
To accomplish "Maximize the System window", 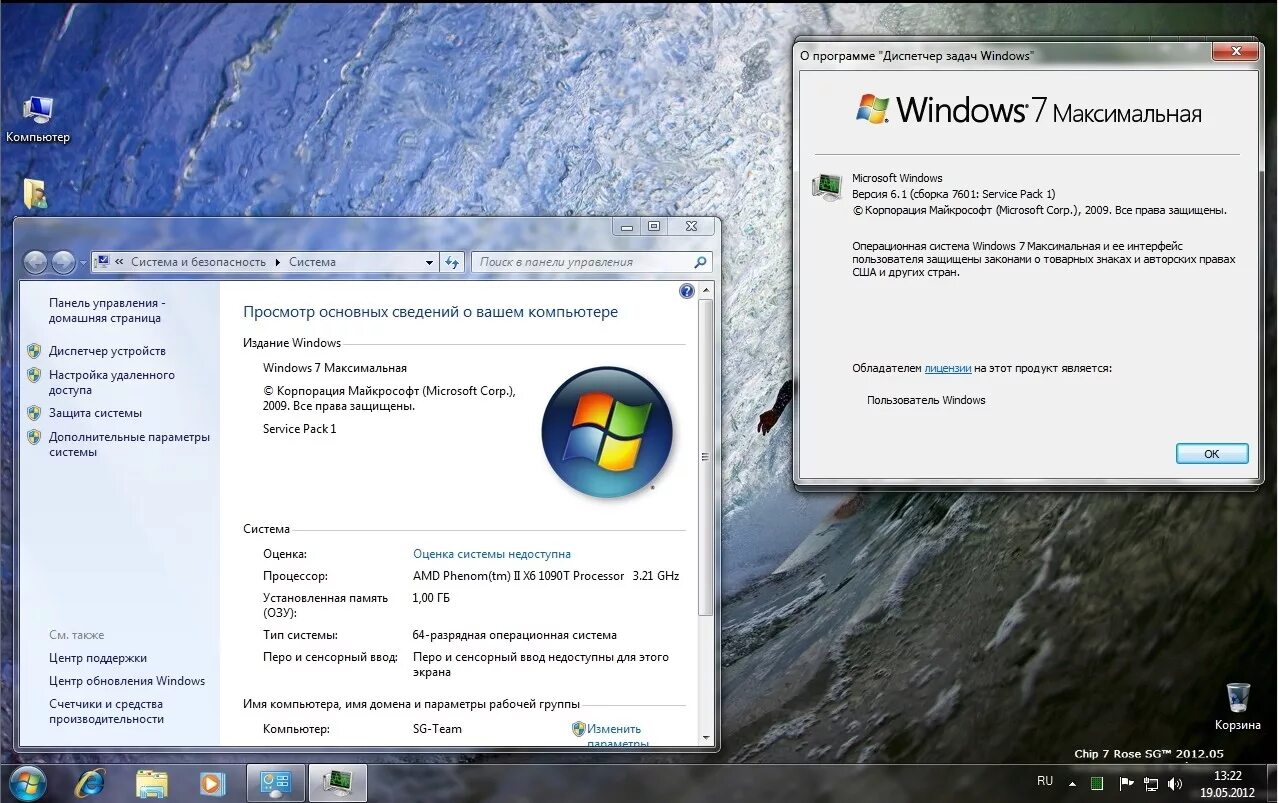I will 654,226.
